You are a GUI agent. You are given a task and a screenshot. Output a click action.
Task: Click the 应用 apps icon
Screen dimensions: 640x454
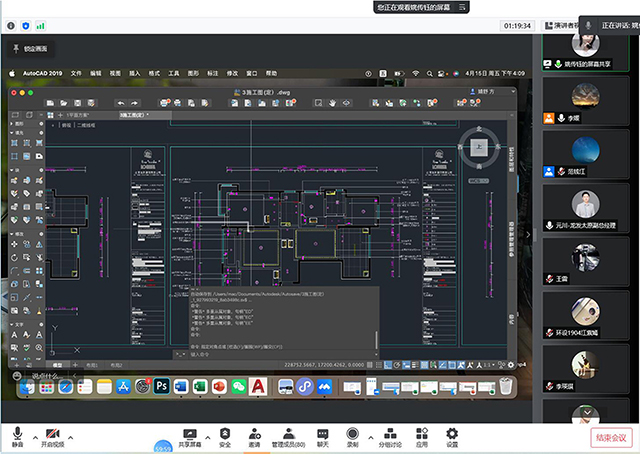tap(422, 432)
